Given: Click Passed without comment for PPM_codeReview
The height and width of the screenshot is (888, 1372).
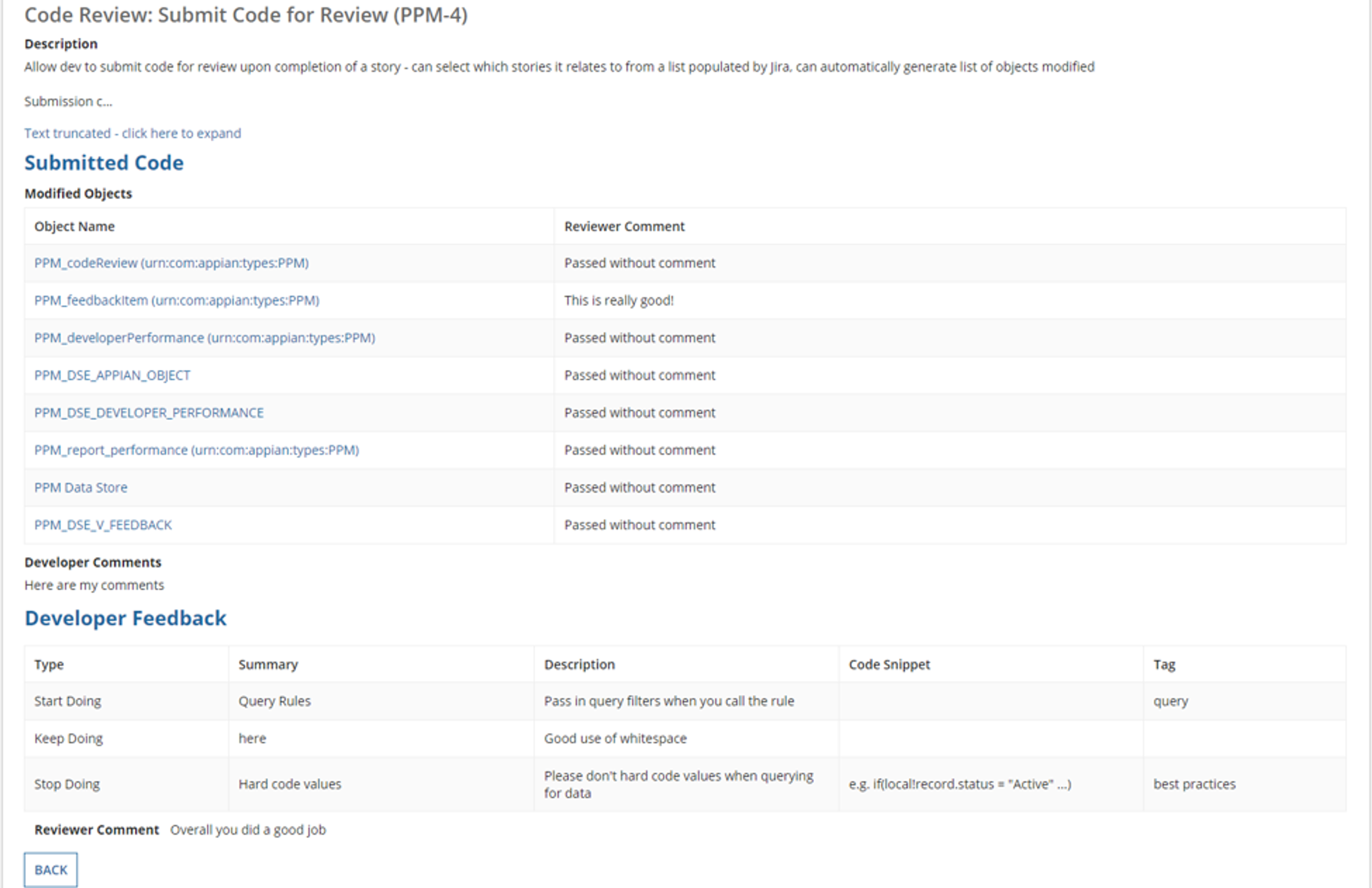Looking at the screenshot, I should coord(639,263).
